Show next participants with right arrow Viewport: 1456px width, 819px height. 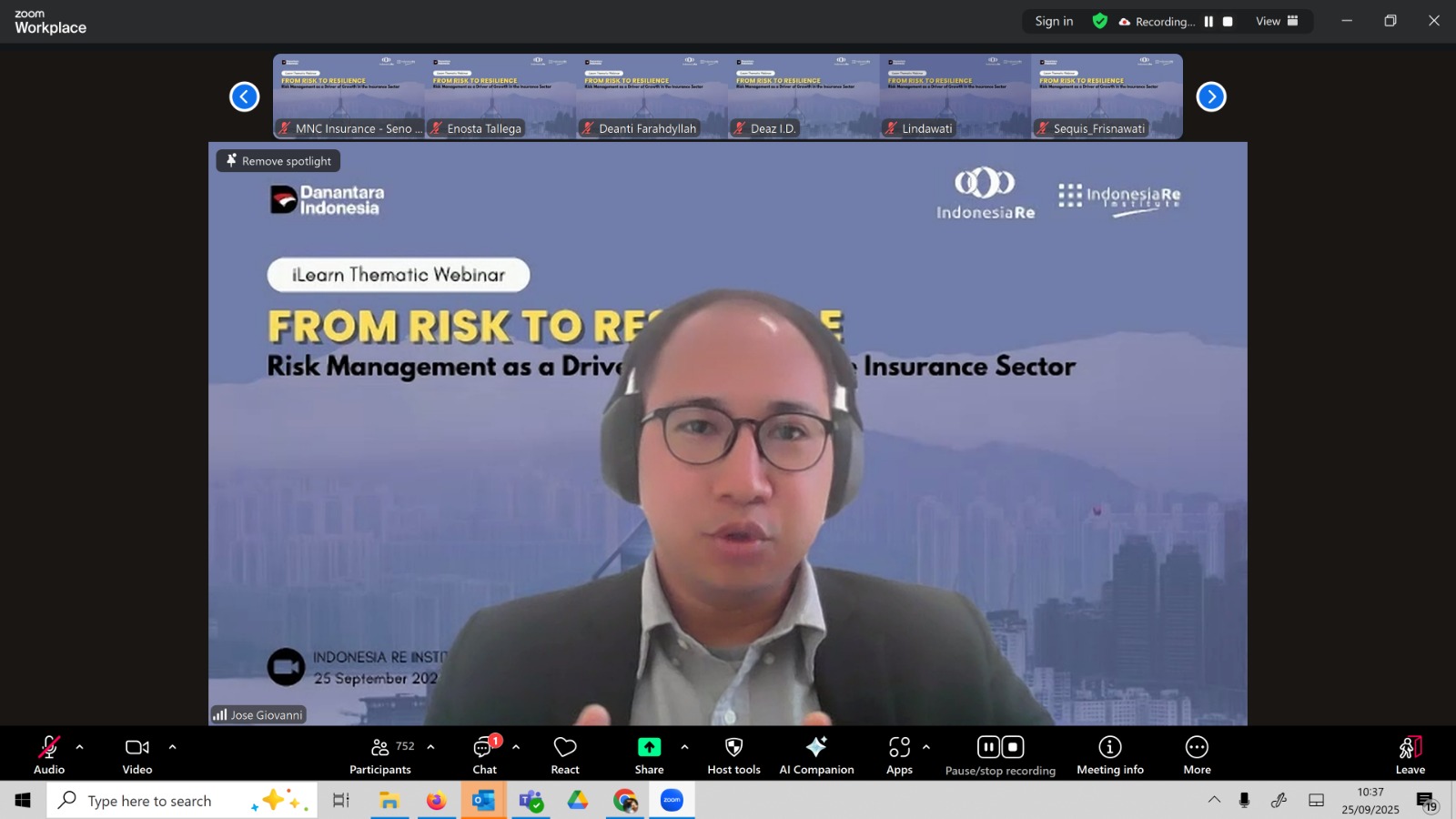coord(1210,96)
